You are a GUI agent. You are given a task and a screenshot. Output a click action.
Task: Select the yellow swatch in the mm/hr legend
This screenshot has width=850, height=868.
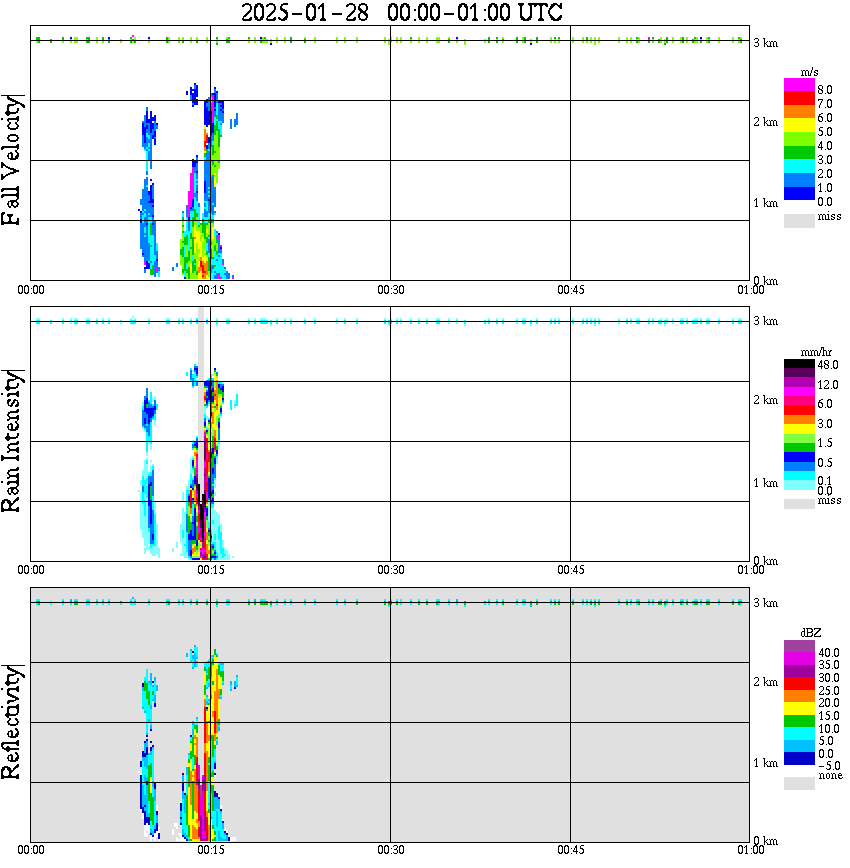[799, 429]
